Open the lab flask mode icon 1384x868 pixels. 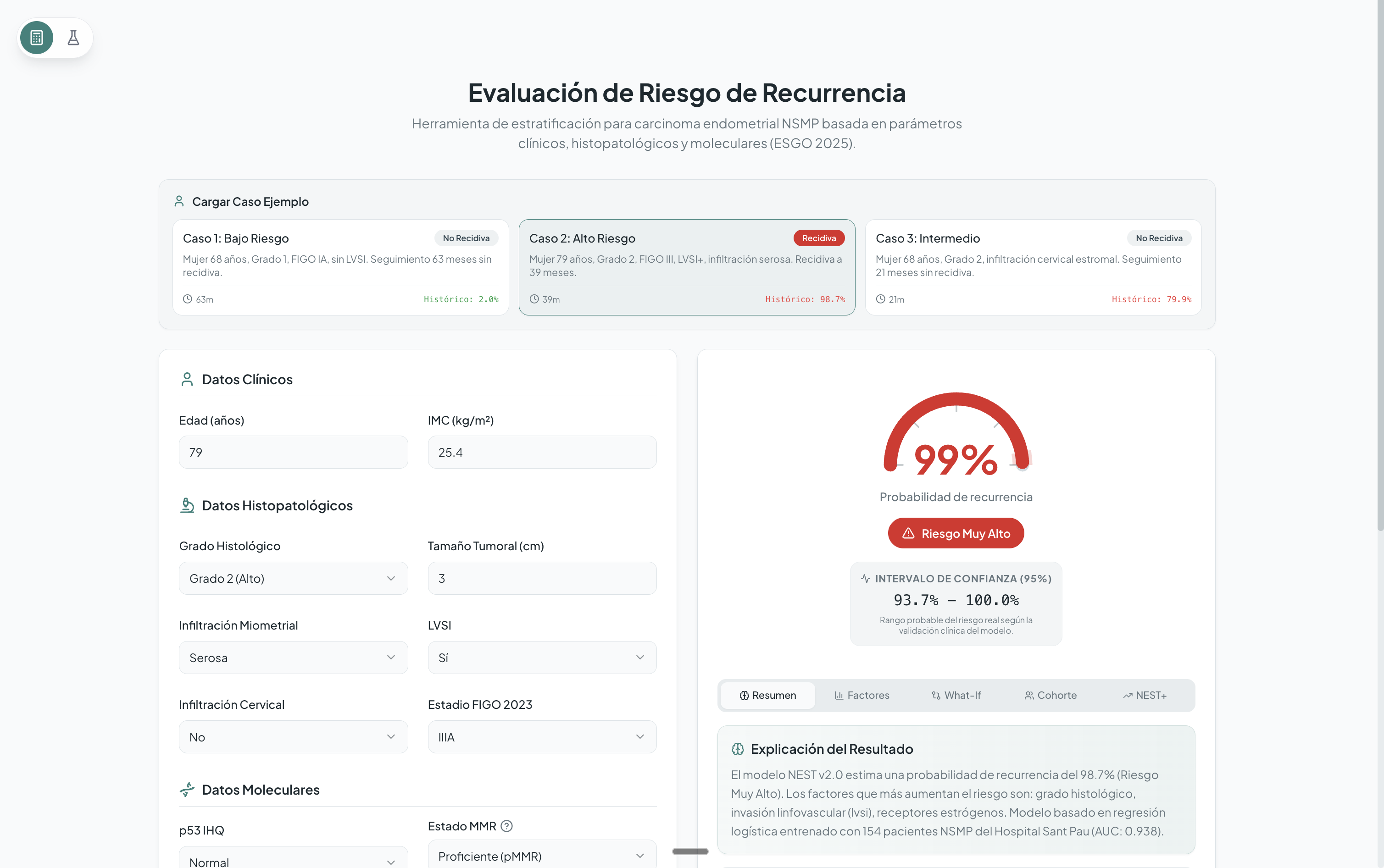(x=73, y=37)
